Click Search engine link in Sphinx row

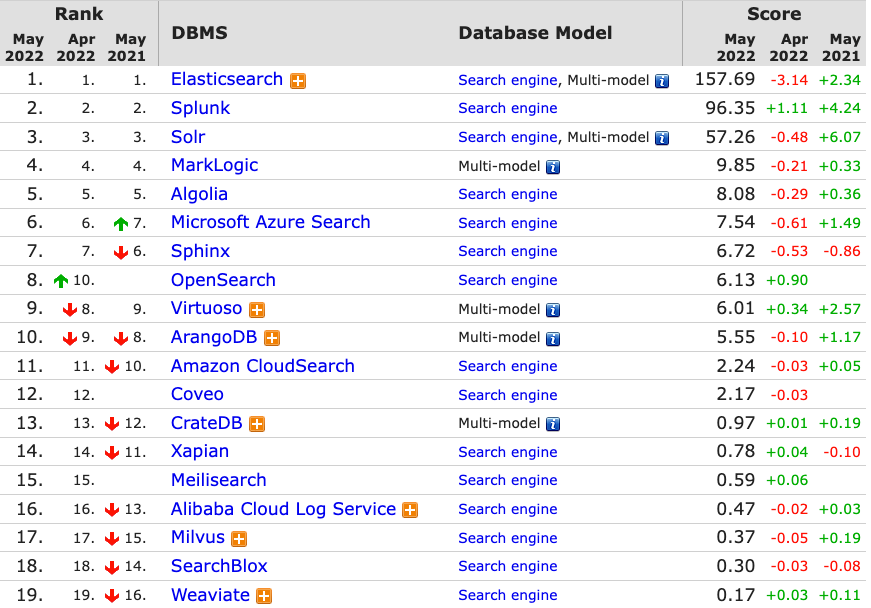[508, 252]
